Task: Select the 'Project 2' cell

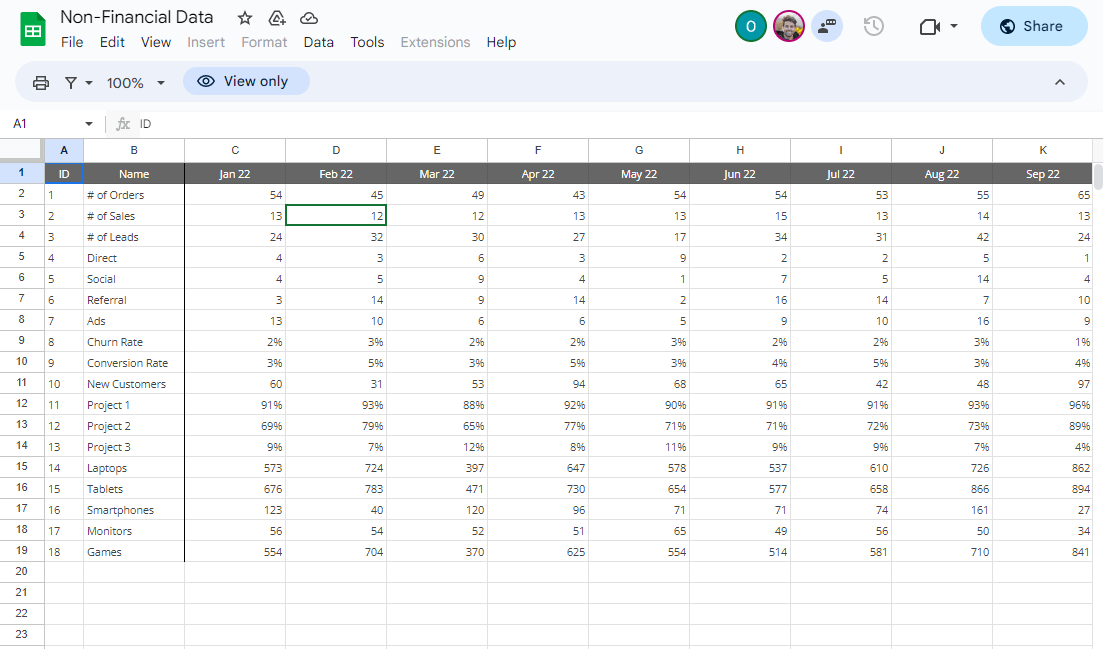Action: click(134, 426)
